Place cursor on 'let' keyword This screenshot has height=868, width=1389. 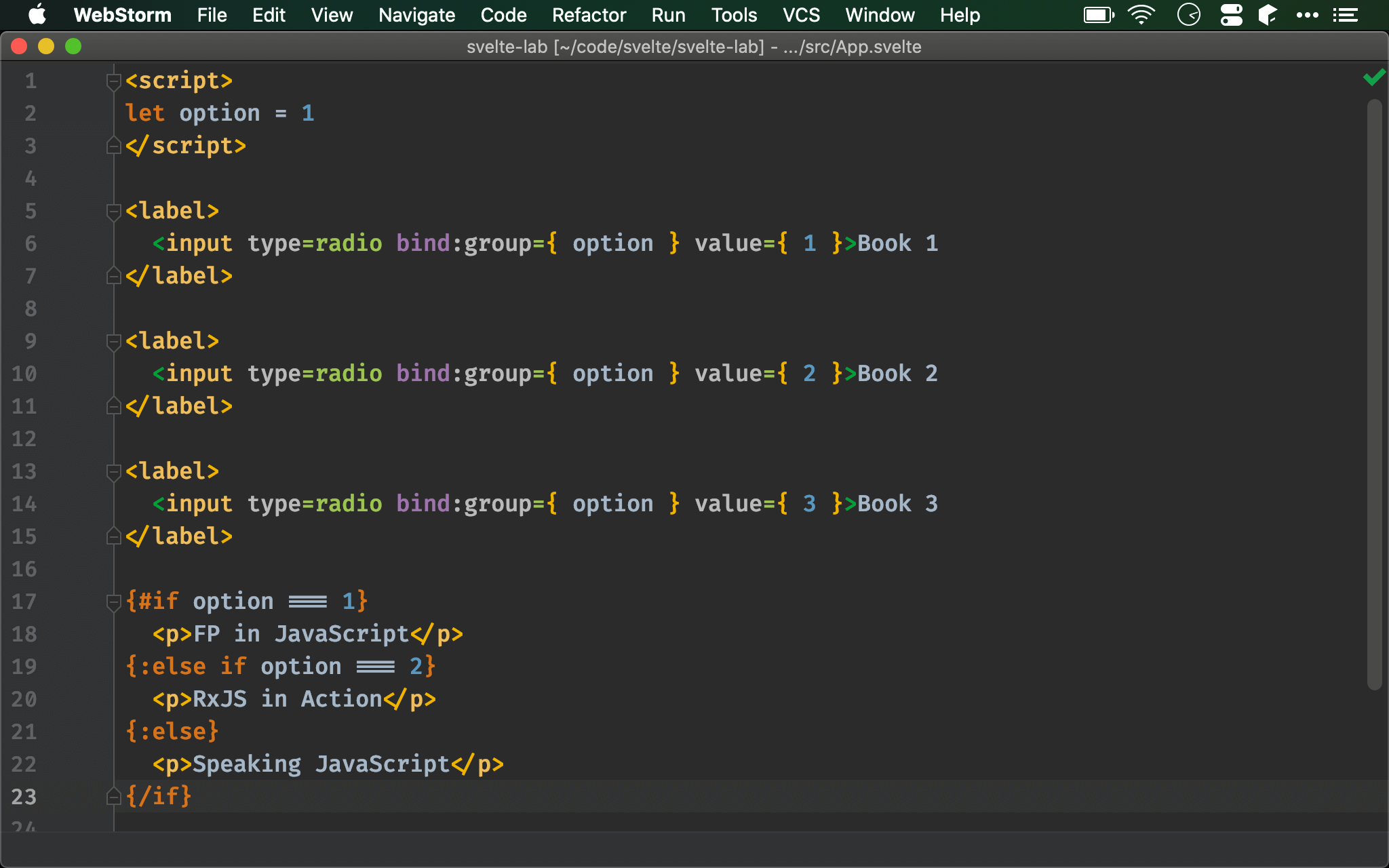pyautogui.click(x=145, y=113)
